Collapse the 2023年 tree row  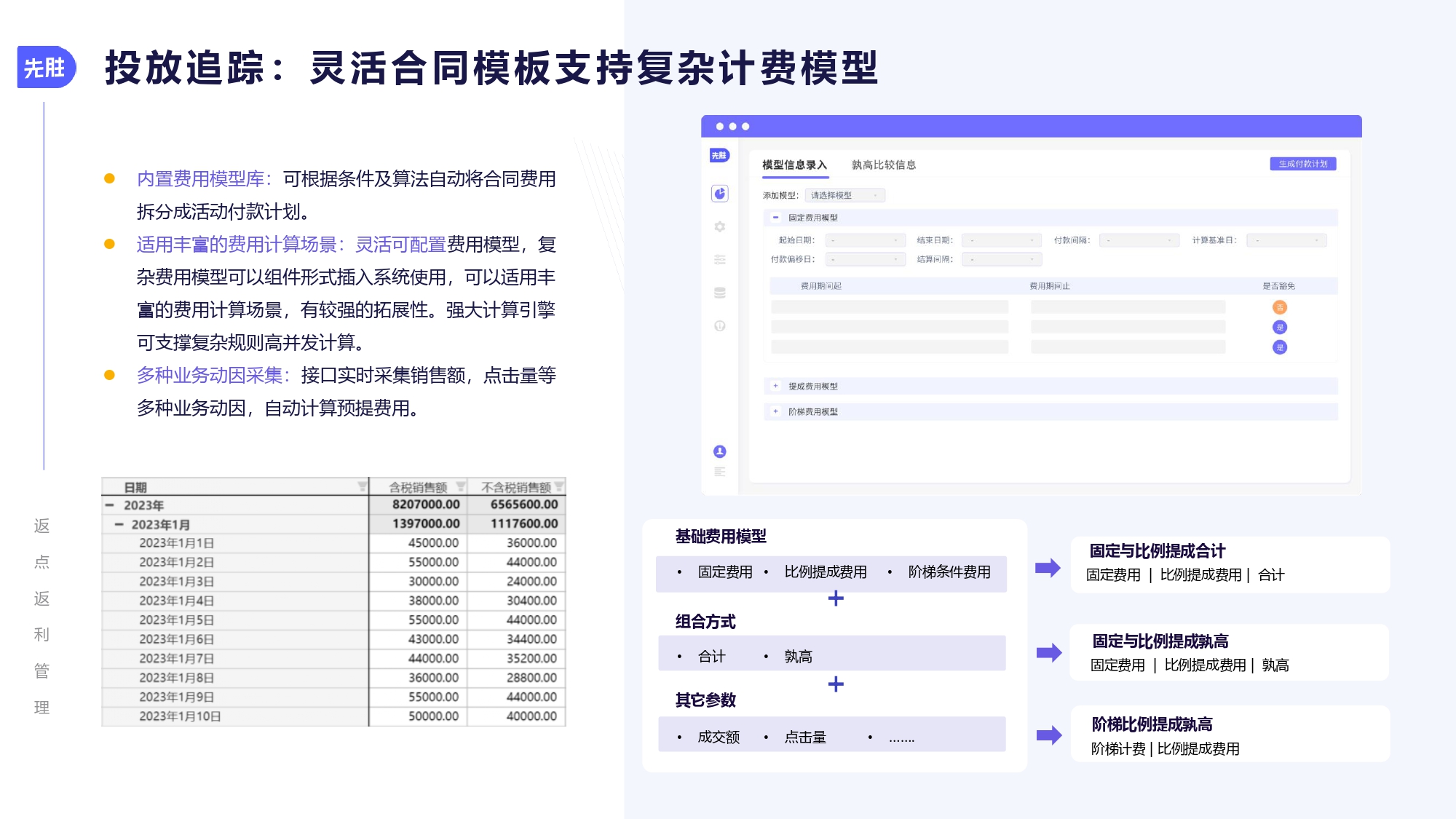click(110, 505)
